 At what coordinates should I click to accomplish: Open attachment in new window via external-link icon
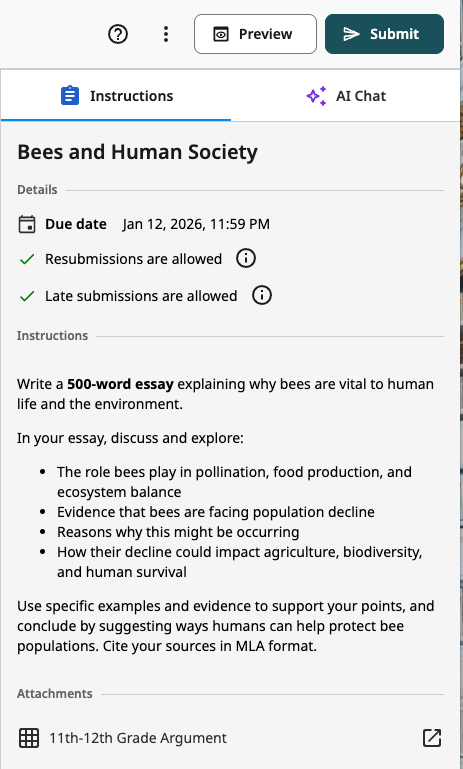pos(432,738)
